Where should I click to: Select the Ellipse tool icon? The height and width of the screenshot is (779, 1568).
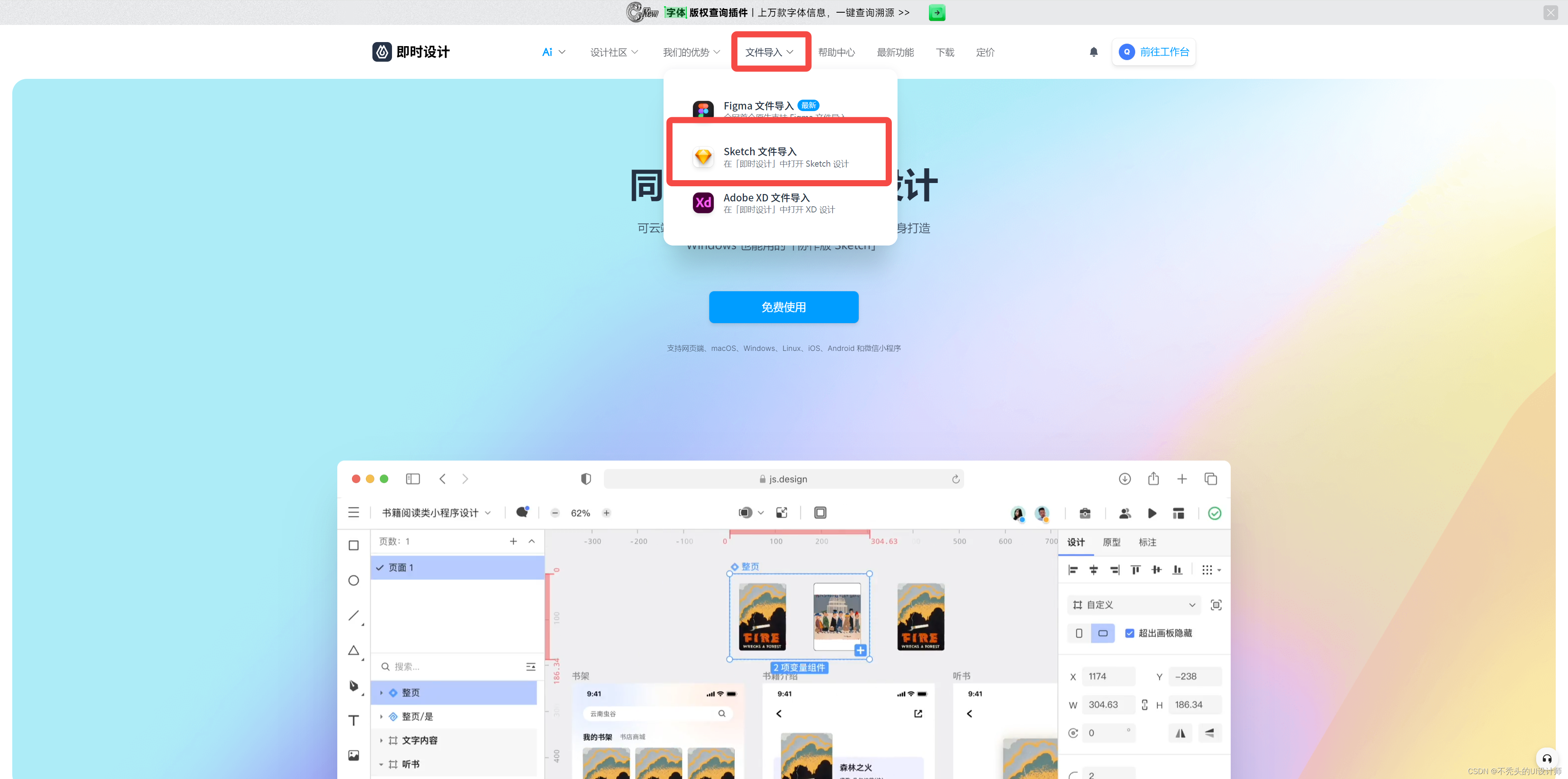tap(354, 580)
